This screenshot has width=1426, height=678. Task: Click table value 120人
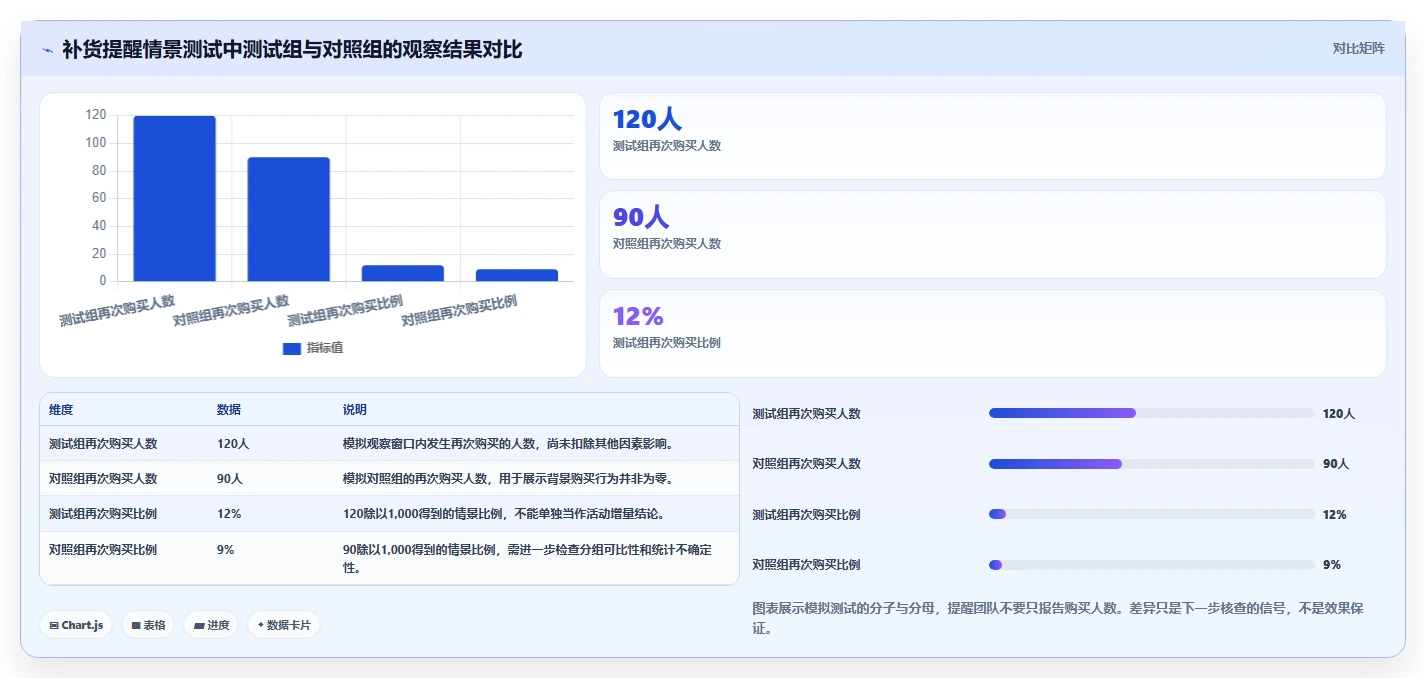click(x=233, y=444)
